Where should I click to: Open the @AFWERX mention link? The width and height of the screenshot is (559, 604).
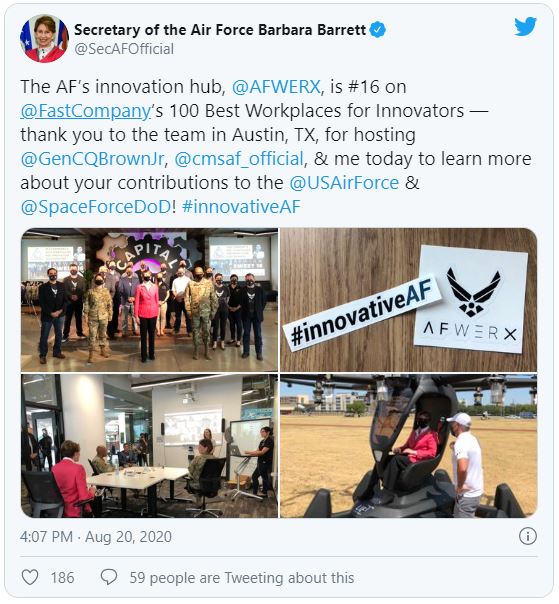coord(276,87)
